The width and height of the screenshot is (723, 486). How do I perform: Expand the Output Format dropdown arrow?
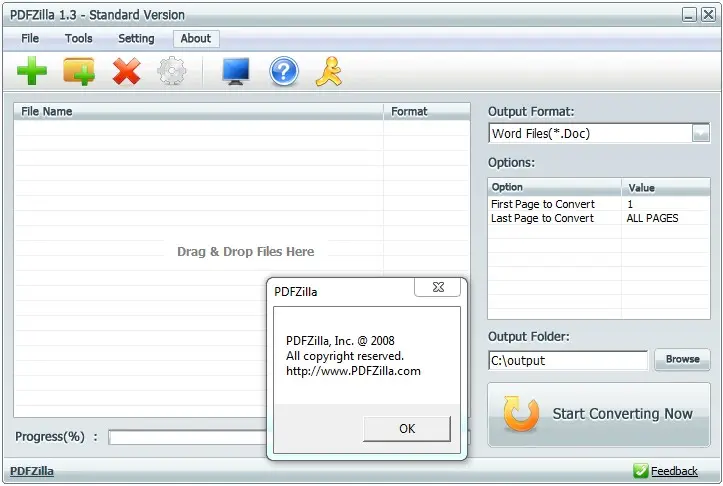[x=700, y=134]
